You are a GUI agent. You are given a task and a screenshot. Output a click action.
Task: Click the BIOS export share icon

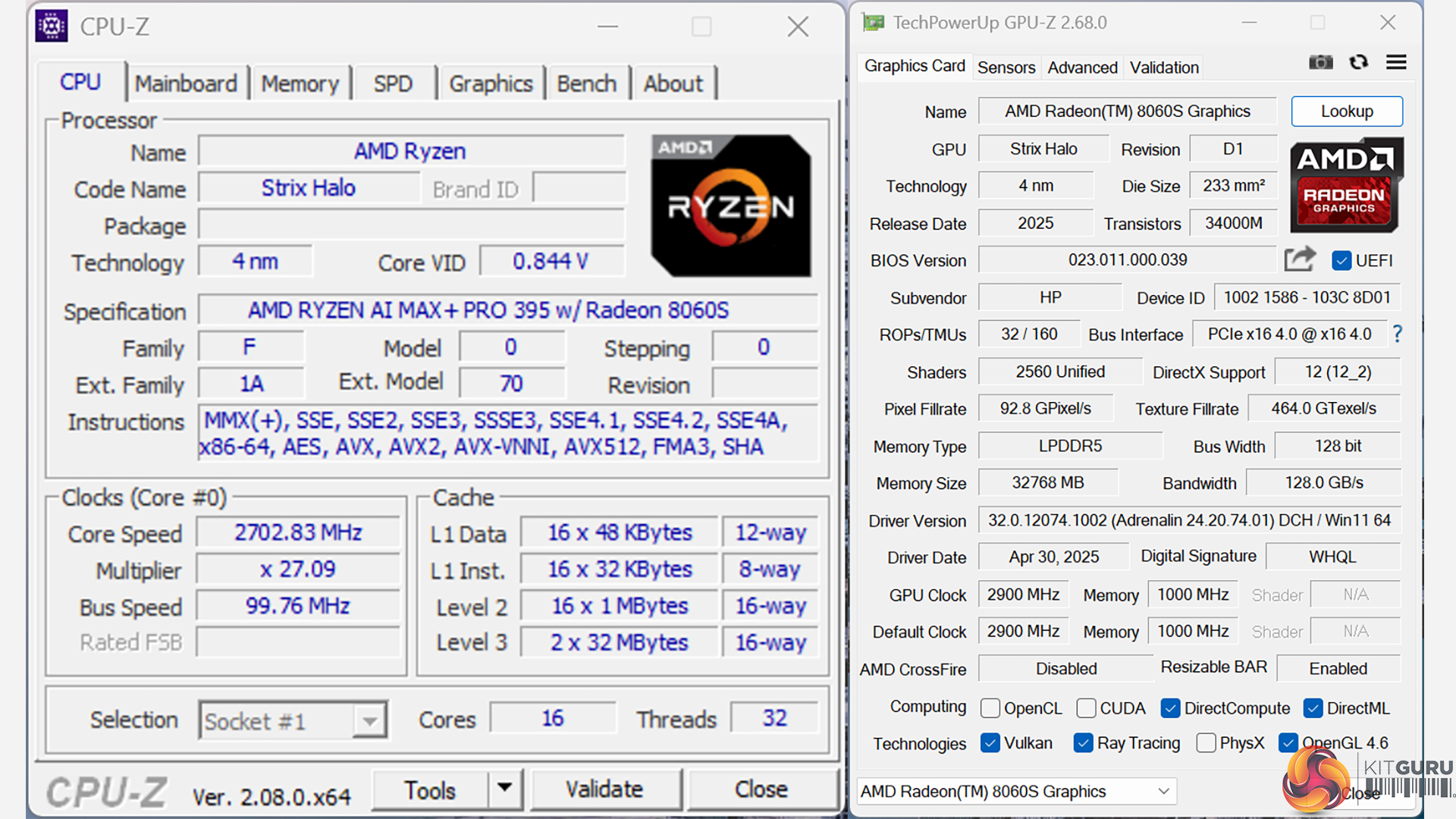1299,259
